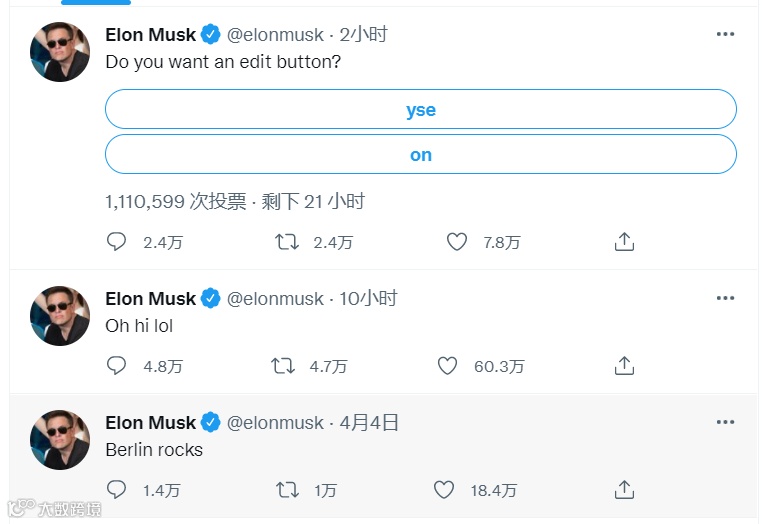Share the edit button poll tweet

click(x=624, y=242)
